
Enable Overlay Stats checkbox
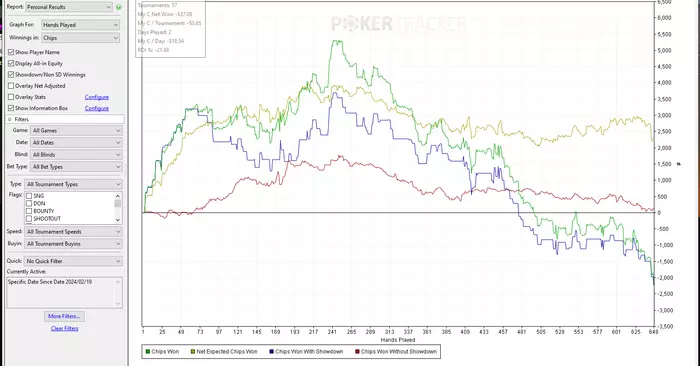[x=11, y=97]
